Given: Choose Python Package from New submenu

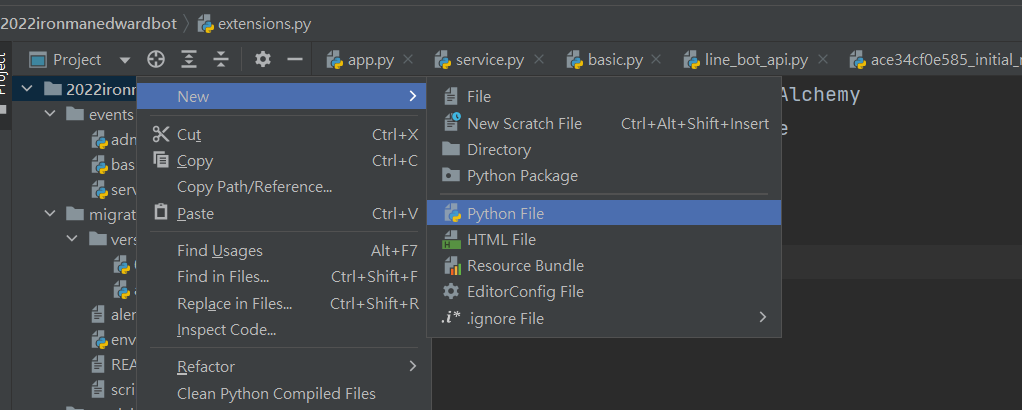Looking at the screenshot, I should pos(522,176).
